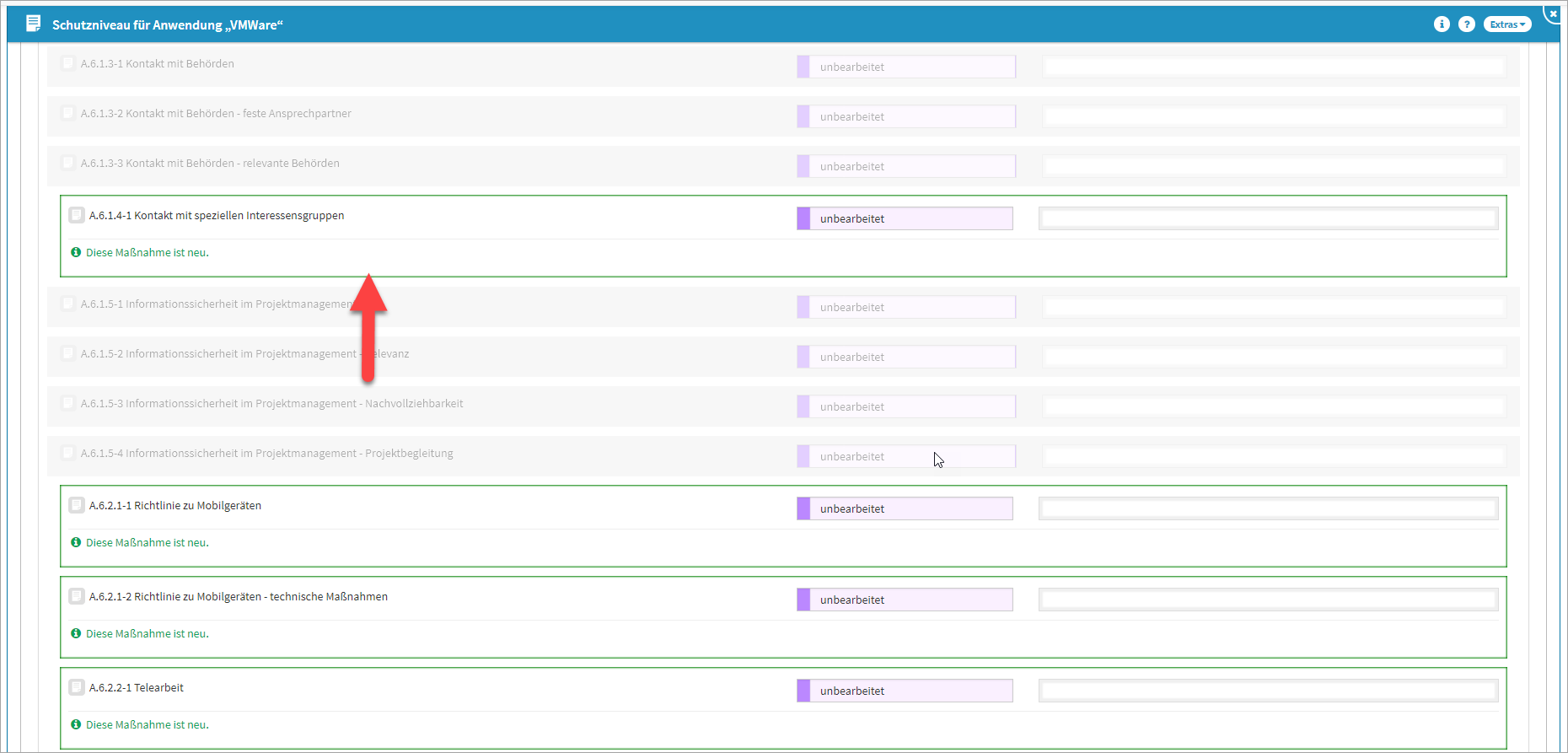
Task: Click the comment field for A.6.1.4-1
Action: (x=1268, y=219)
